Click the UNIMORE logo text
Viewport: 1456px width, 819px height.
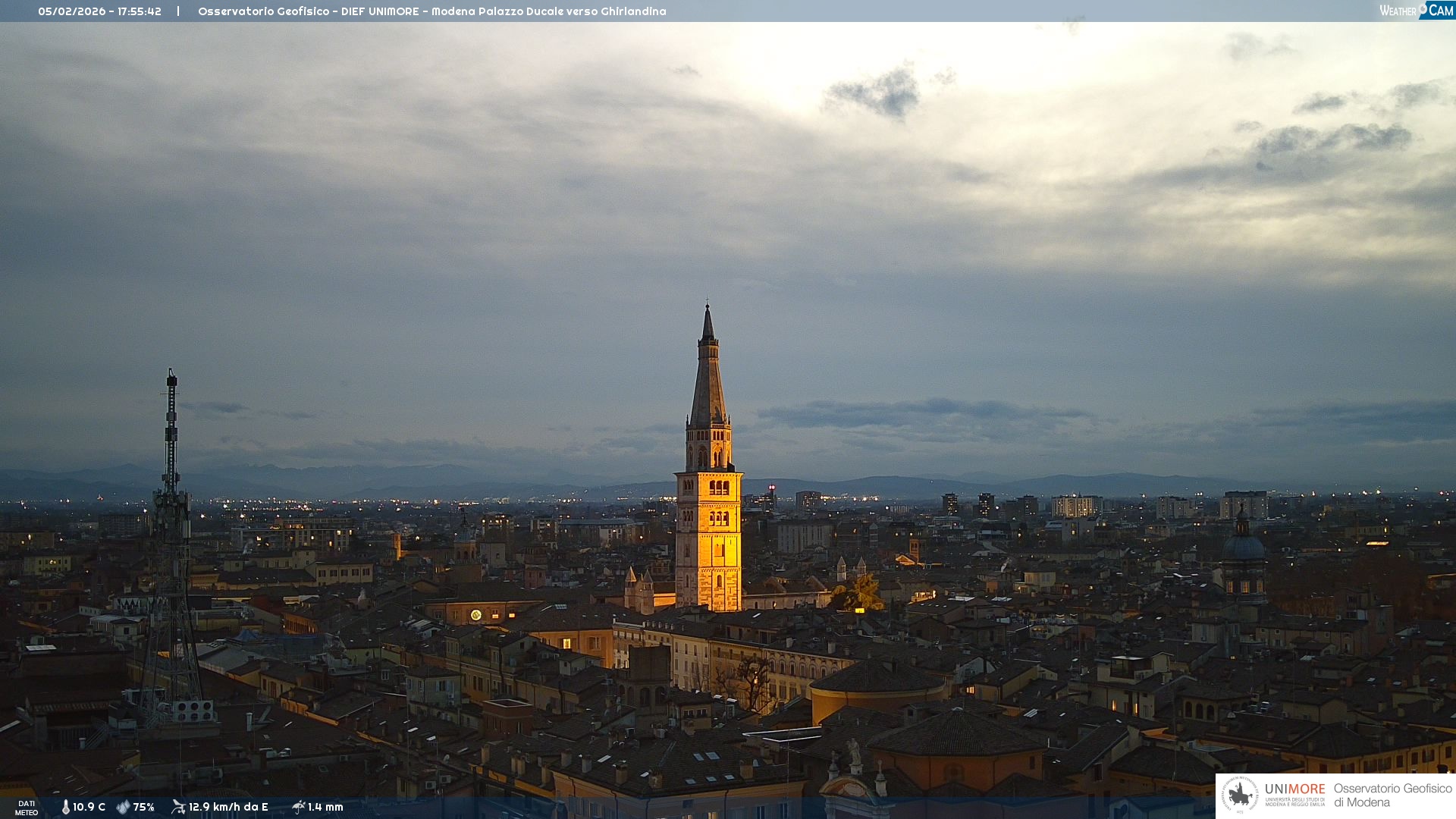(x=1294, y=789)
